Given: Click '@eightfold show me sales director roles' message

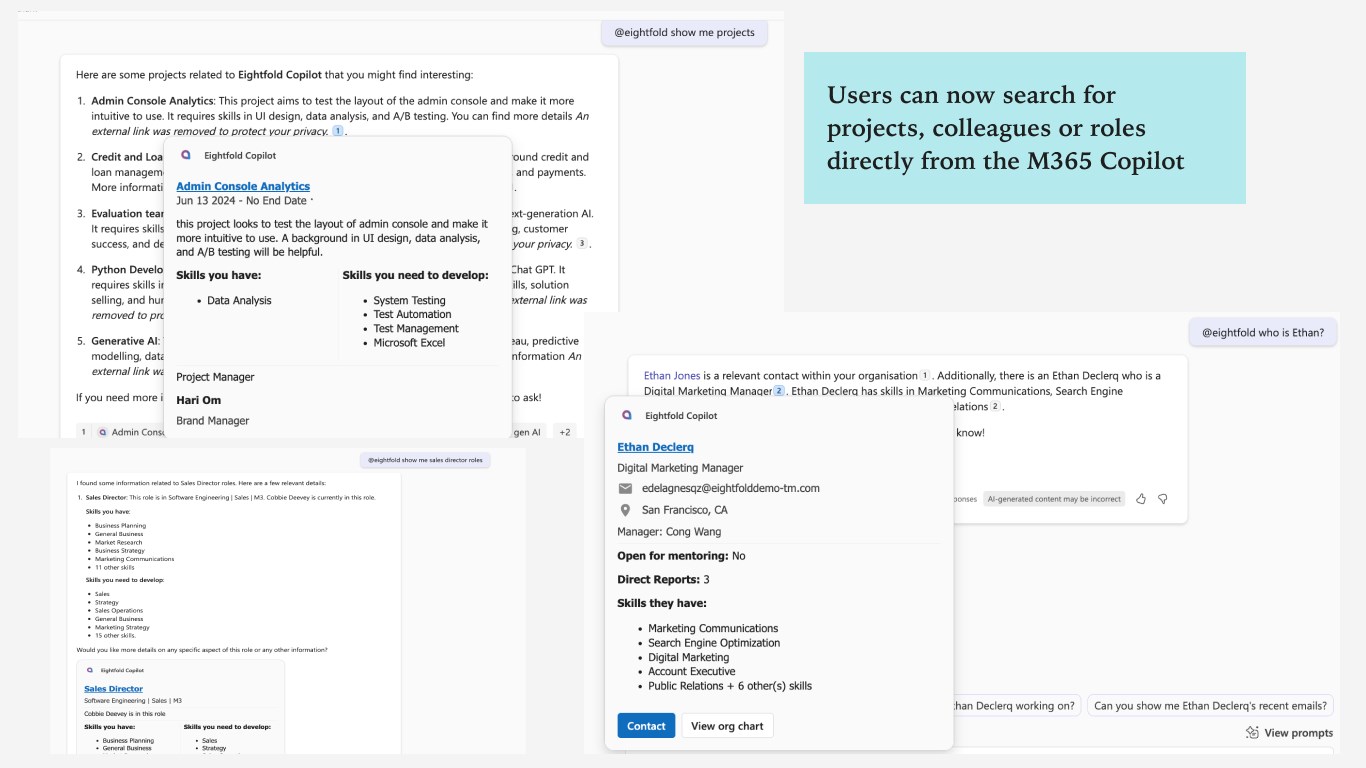Looking at the screenshot, I should (x=425, y=460).
